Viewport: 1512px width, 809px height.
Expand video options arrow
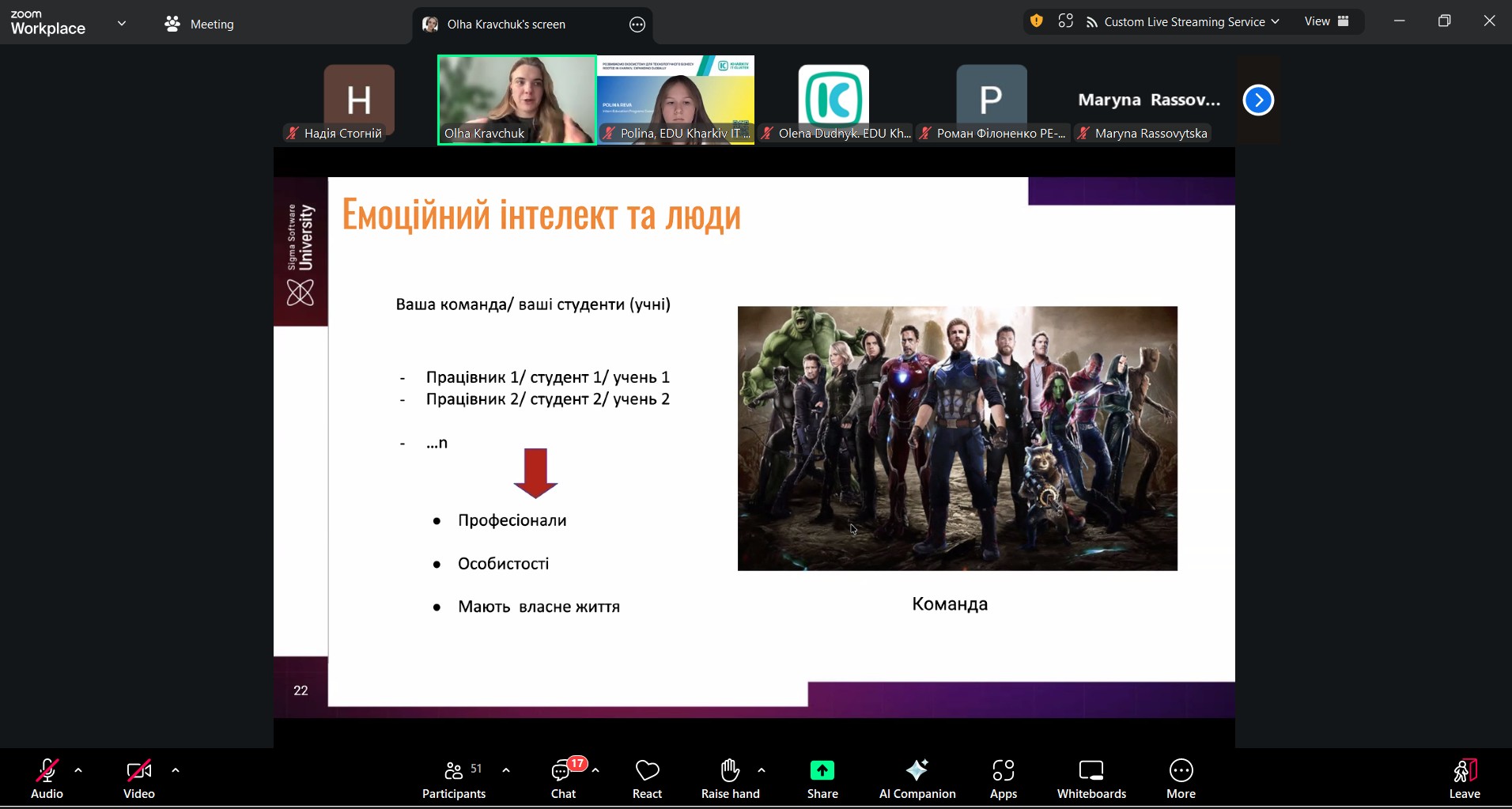coord(176,769)
